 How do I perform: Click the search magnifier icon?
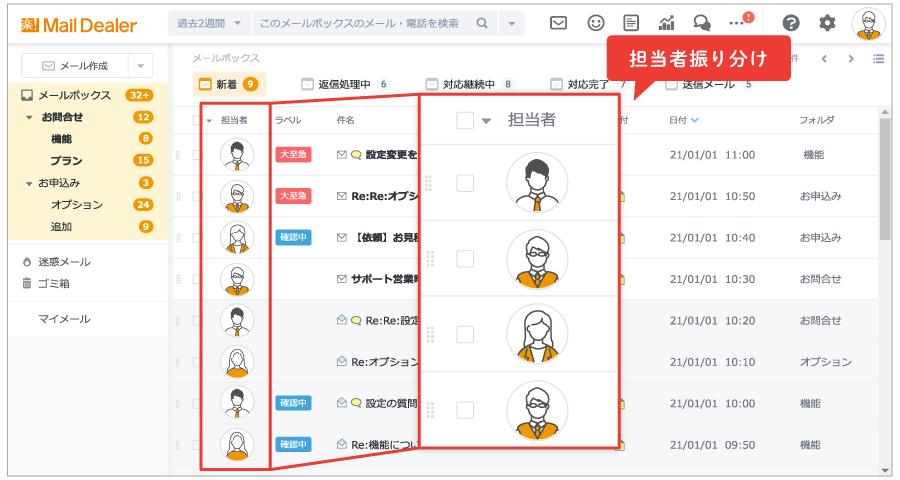pyautogui.click(x=482, y=22)
